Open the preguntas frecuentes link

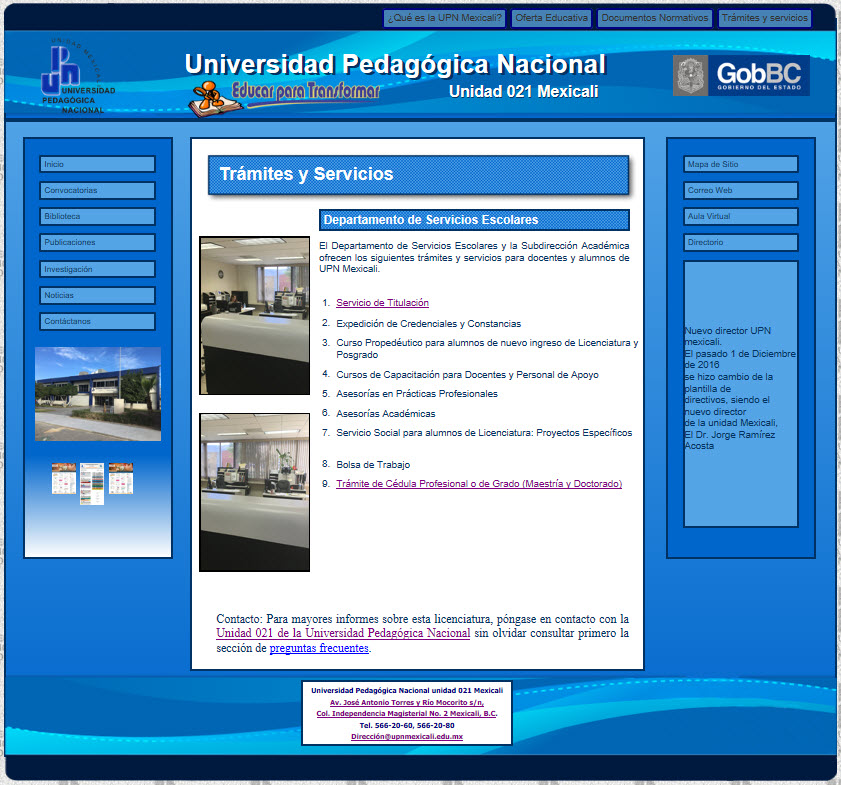pos(319,648)
